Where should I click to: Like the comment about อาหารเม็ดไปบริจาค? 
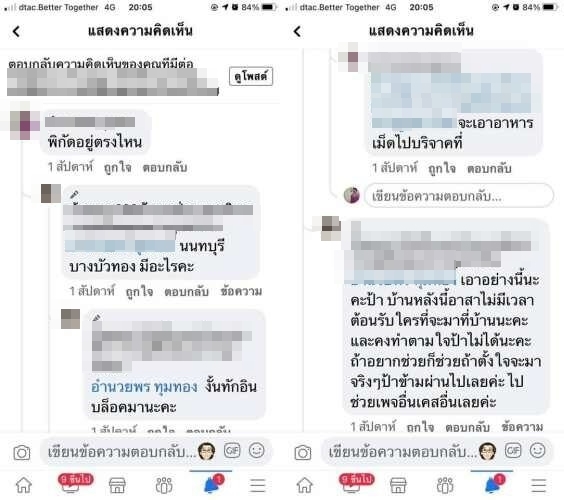[x=442, y=168]
